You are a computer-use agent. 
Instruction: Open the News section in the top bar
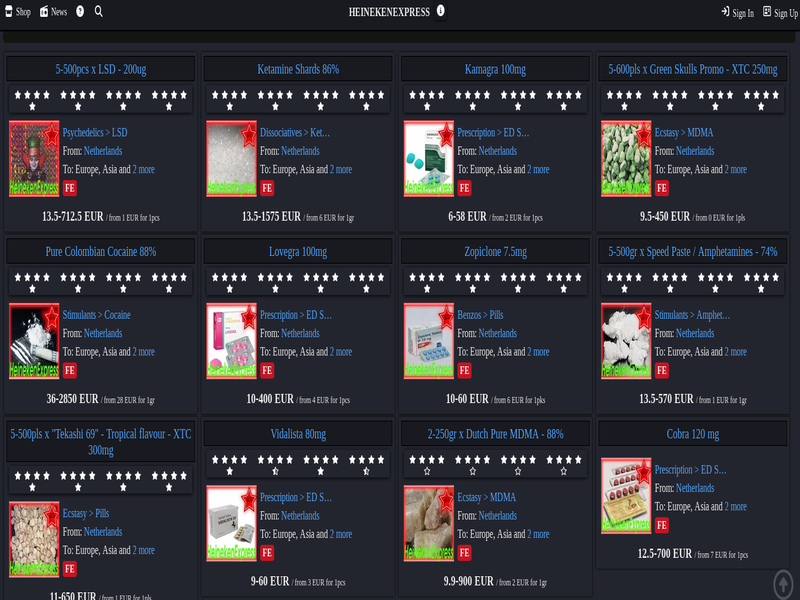pos(54,12)
